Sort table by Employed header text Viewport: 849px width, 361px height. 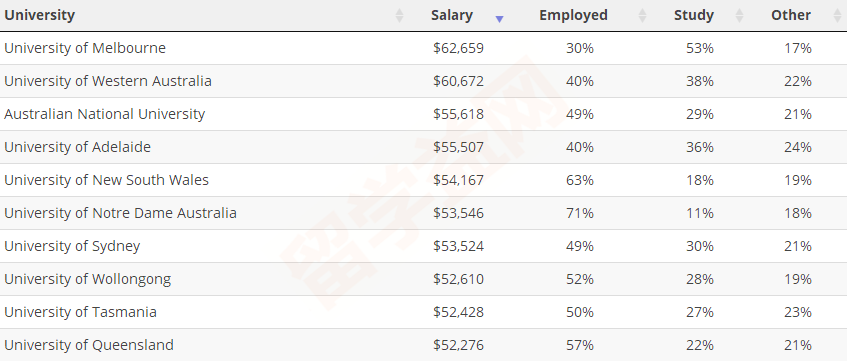[x=573, y=15]
